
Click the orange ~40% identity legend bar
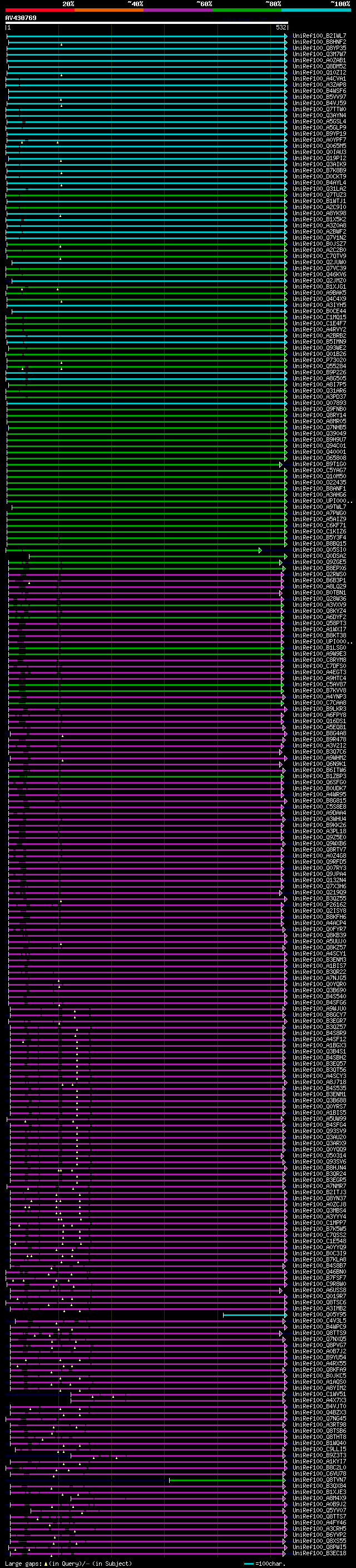(109, 10)
